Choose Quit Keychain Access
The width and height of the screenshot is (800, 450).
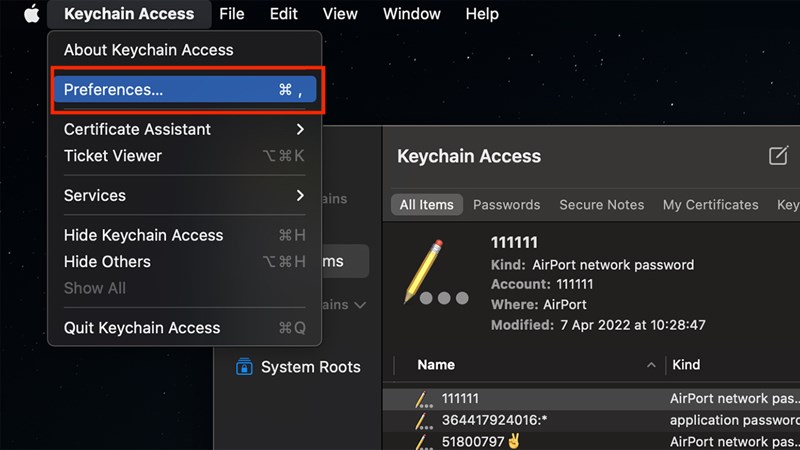pos(185,328)
